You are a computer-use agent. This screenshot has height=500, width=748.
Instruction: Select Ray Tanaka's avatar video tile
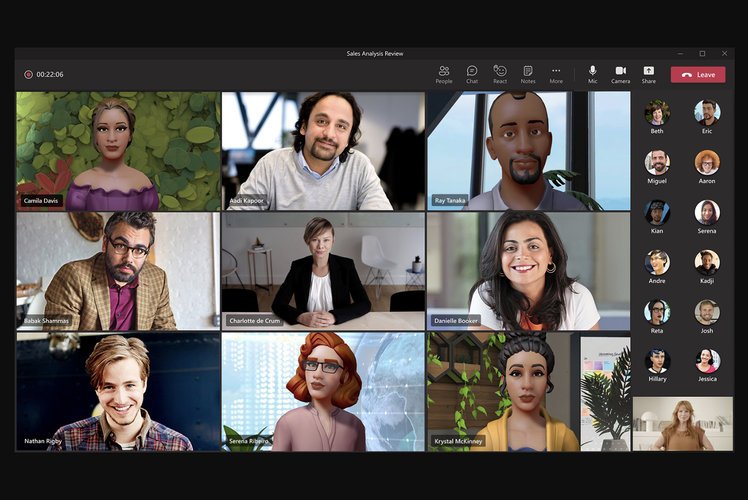[529, 151]
